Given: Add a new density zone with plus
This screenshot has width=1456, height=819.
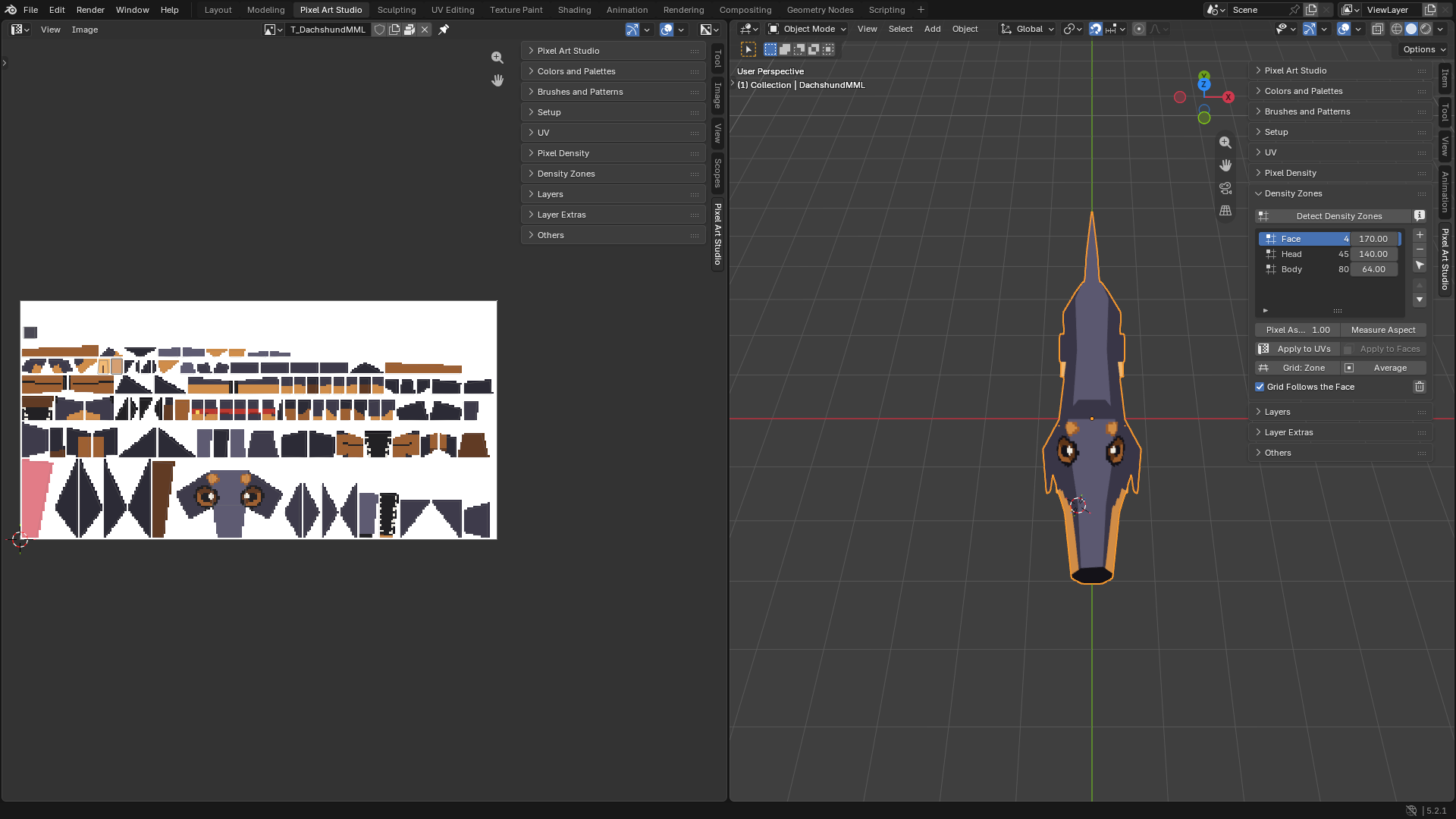Looking at the screenshot, I should click(1420, 235).
